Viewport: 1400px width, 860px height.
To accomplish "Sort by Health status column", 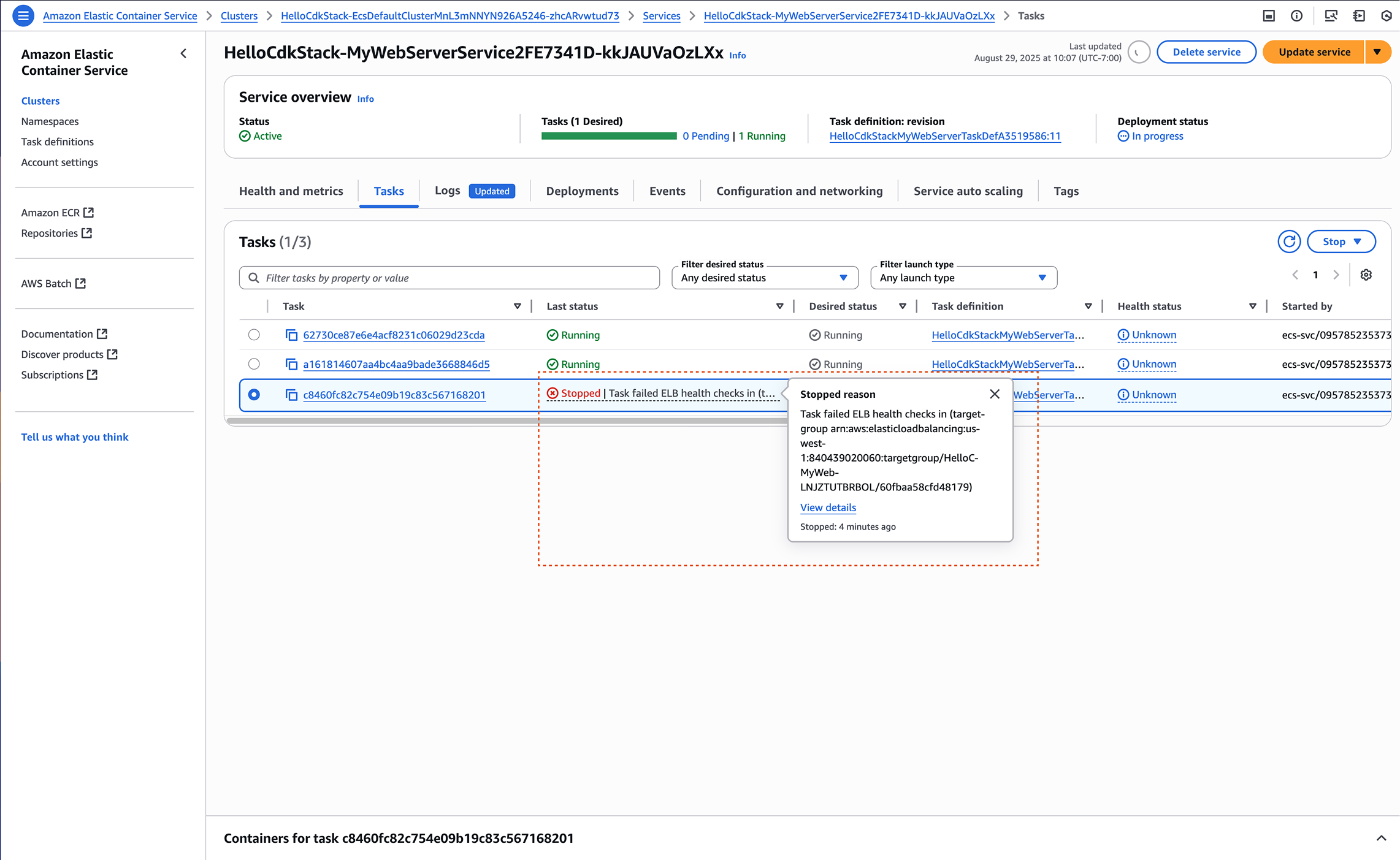I will point(1253,306).
